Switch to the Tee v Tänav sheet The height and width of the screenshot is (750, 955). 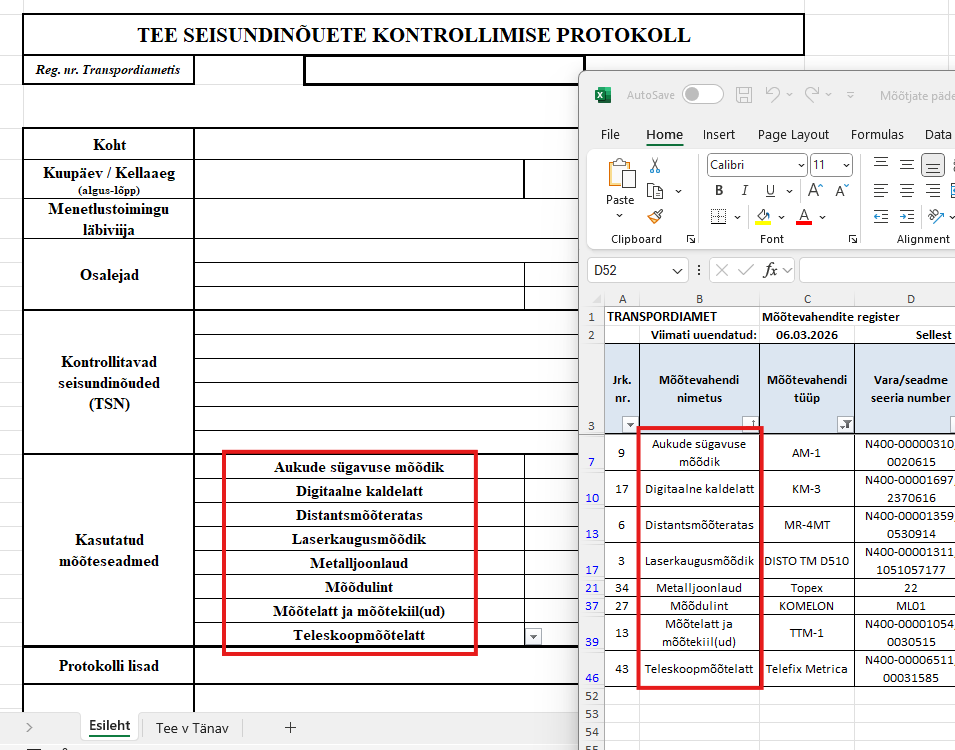click(192, 728)
